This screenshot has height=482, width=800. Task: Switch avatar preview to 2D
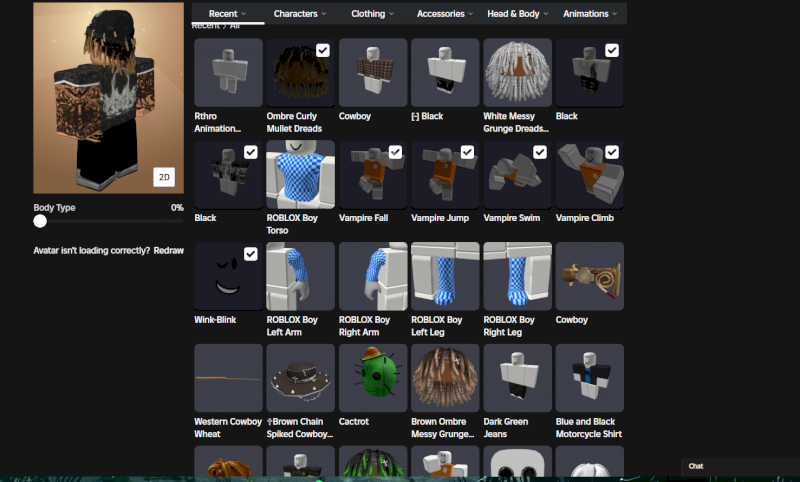(x=164, y=177)
